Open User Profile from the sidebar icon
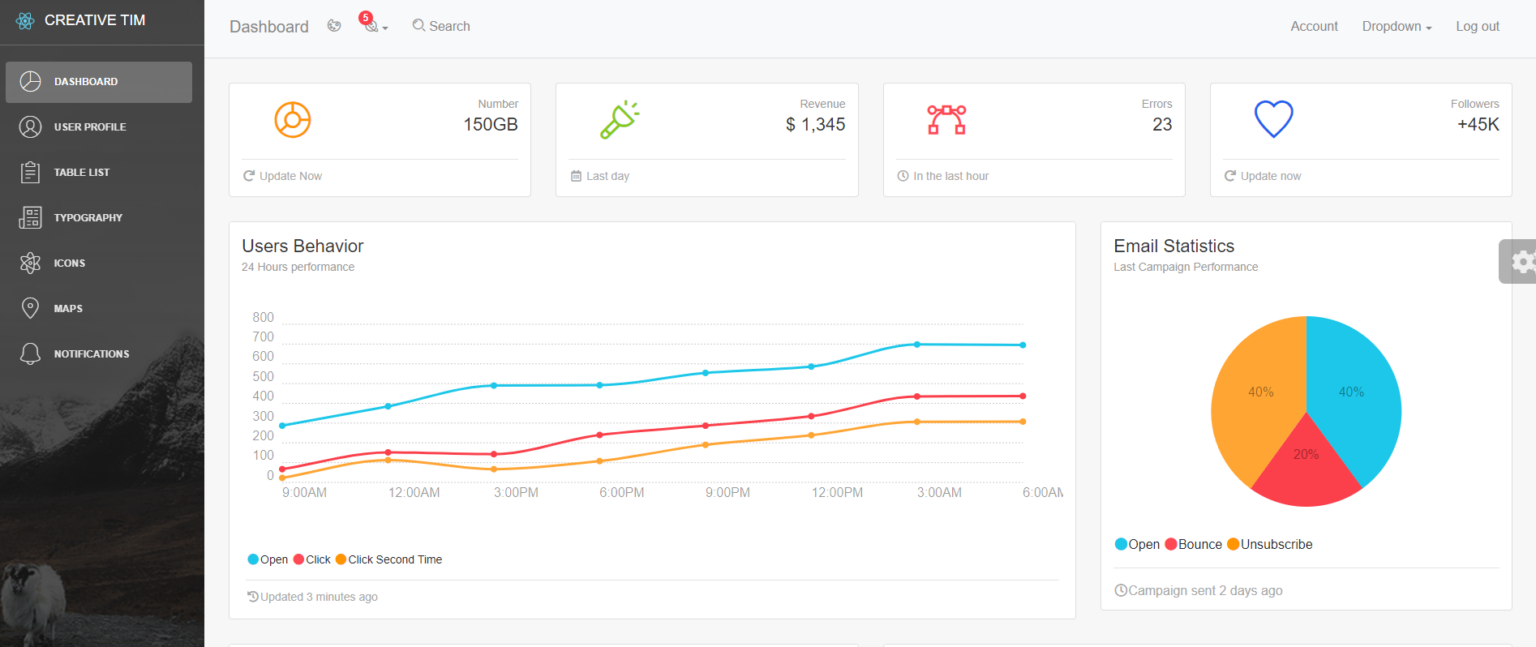 pyautogui.click(x=30, y=127)
